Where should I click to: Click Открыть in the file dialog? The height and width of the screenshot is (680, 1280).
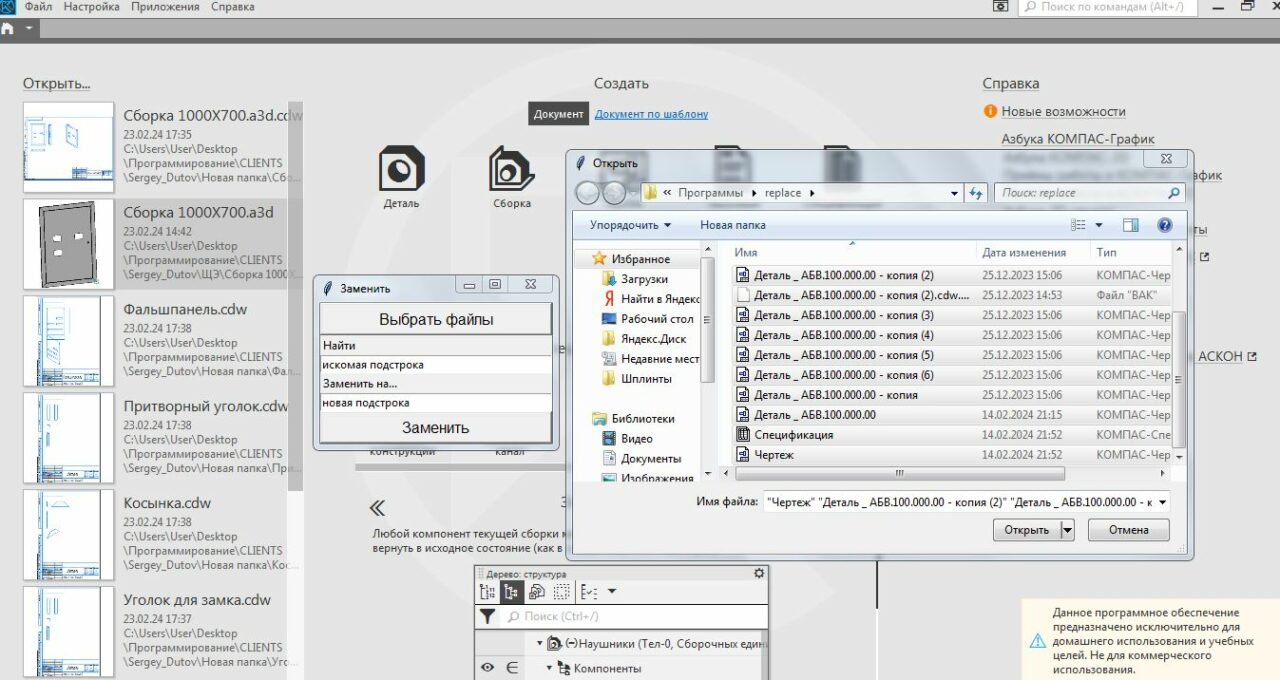coord(1026,531)
